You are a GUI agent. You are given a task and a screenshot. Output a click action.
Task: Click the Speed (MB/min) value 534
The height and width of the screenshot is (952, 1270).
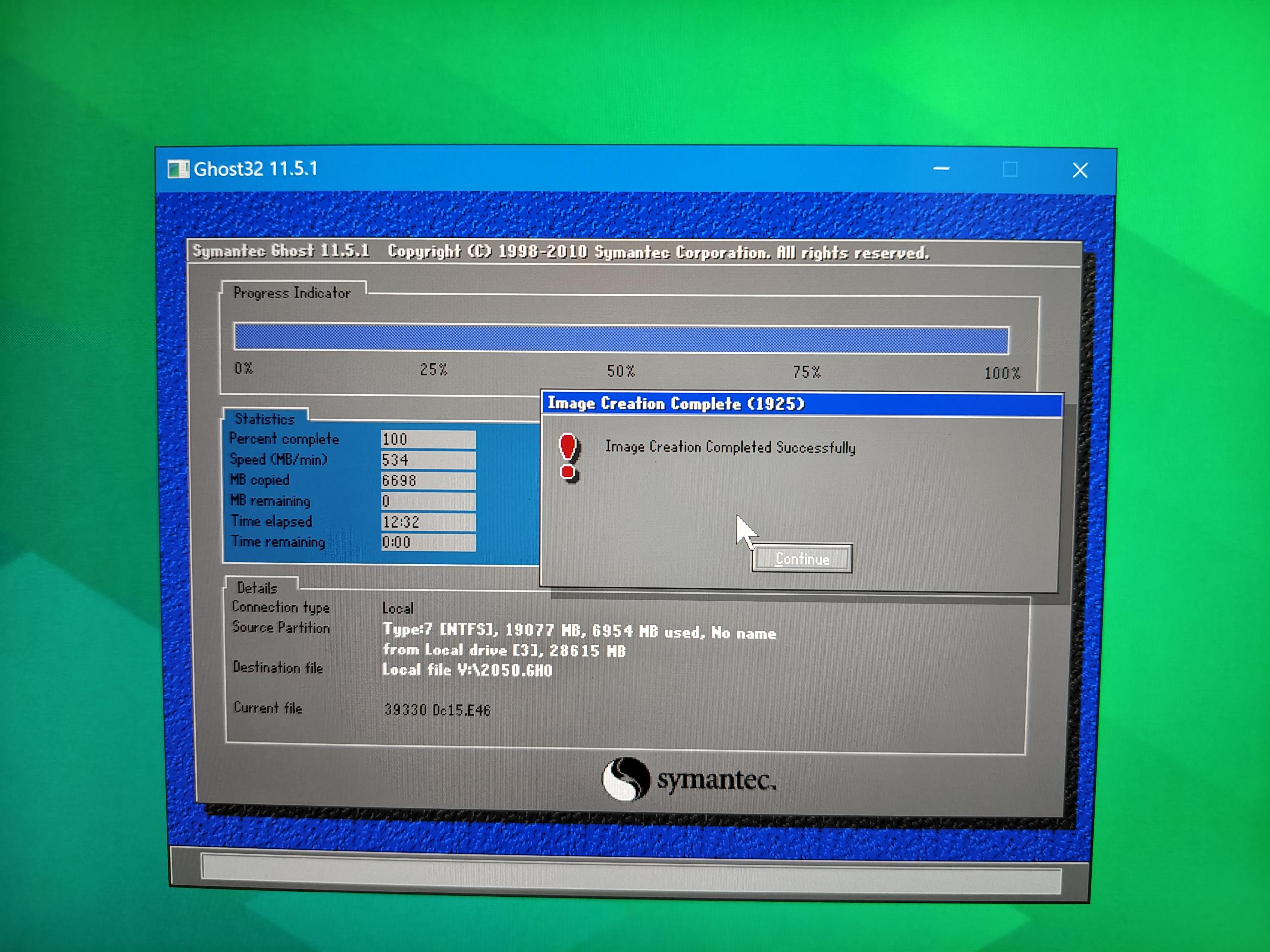click(x=428, y=460)
